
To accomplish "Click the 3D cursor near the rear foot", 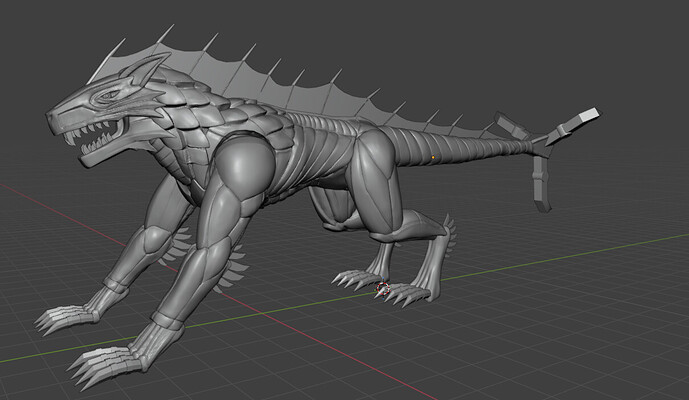I will [381, 288].
